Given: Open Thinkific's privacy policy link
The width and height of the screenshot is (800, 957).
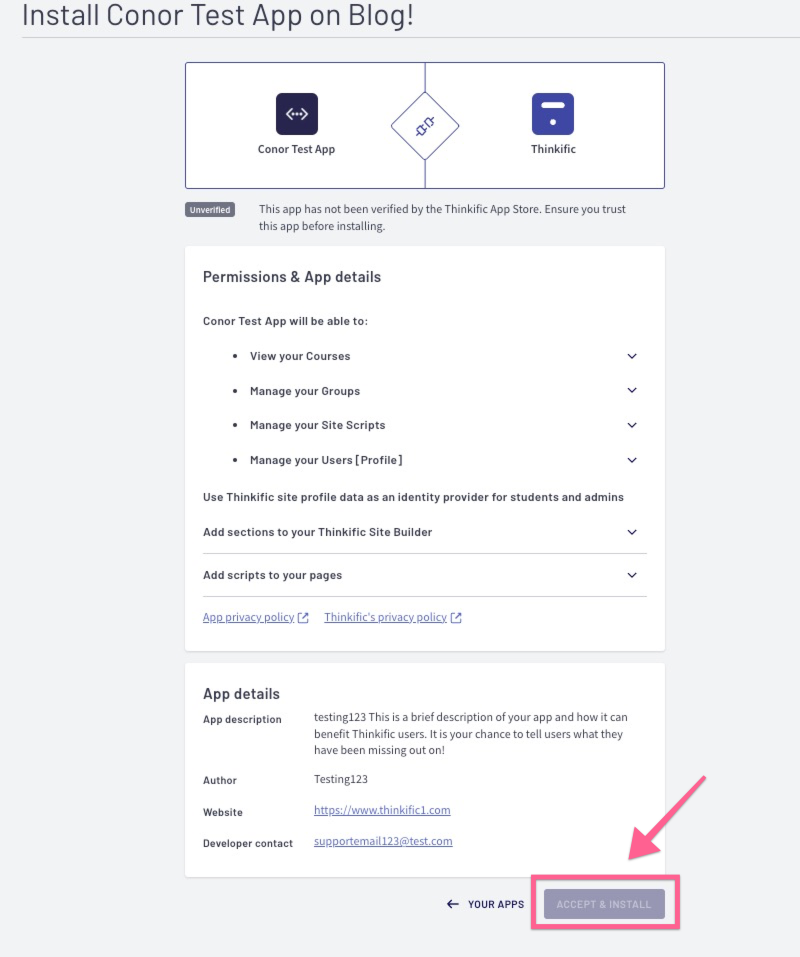Looking at the screenshot, I should tap(386, 617).
